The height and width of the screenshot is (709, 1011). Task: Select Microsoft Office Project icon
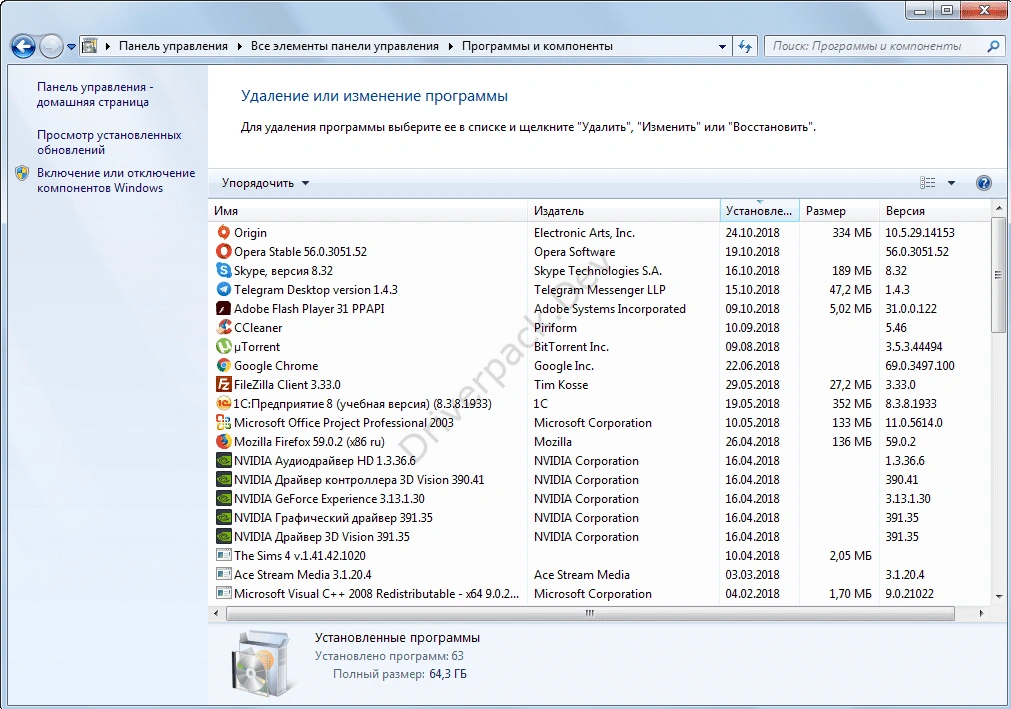point(223,423)
